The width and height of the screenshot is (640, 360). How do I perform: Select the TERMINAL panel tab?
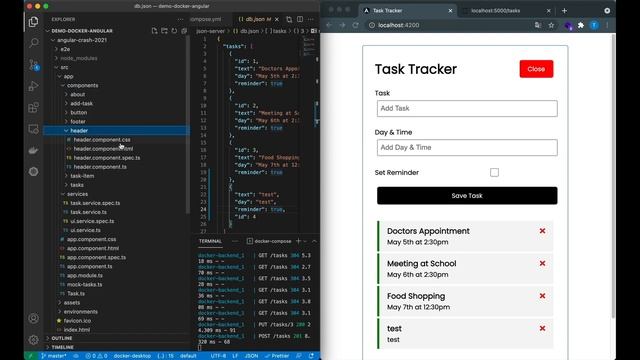click(x=210, y=241)
